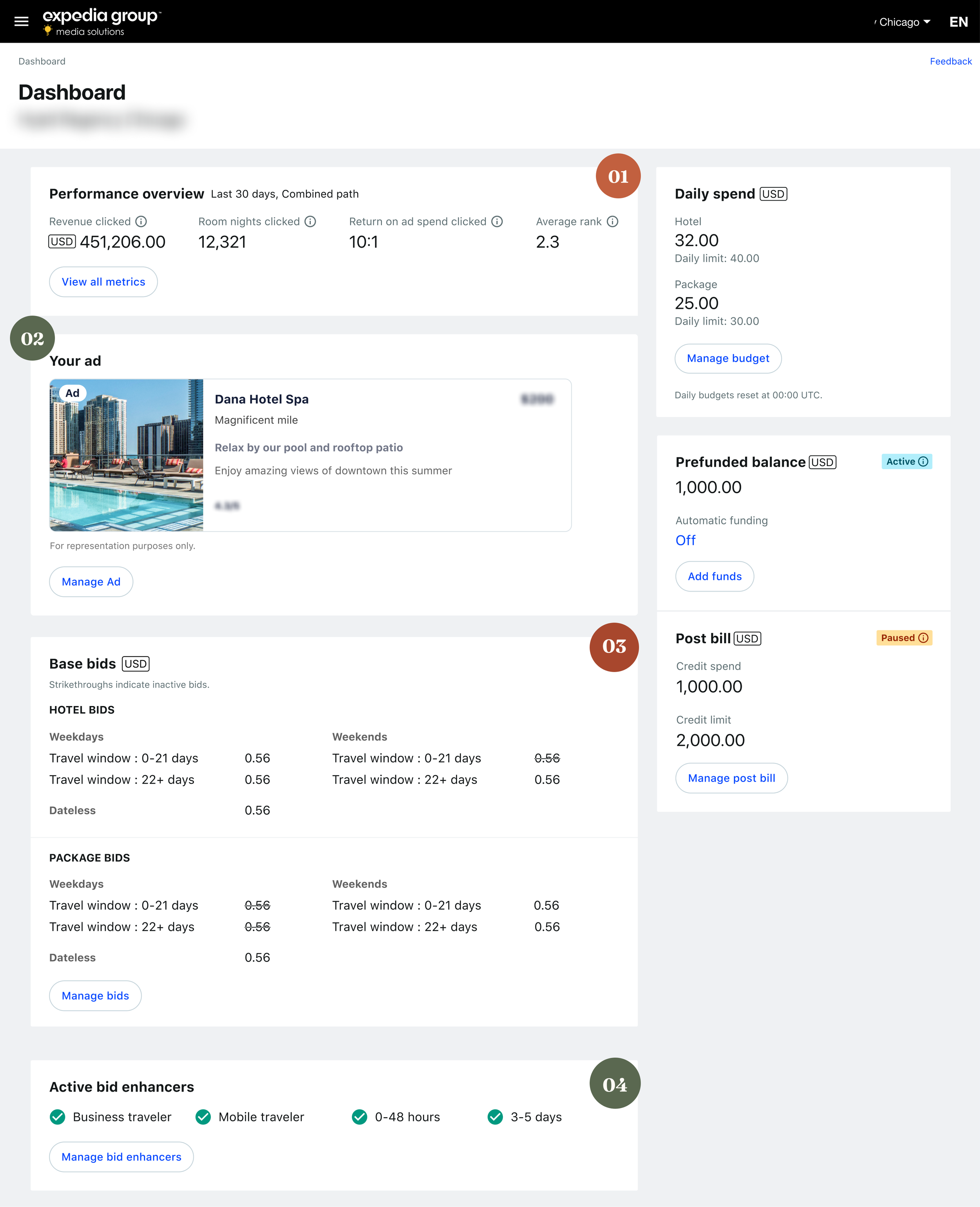Click View all metrics button
Viewport: 980px width, 1207px height.
pyautogui.click(x=103, y=282)
